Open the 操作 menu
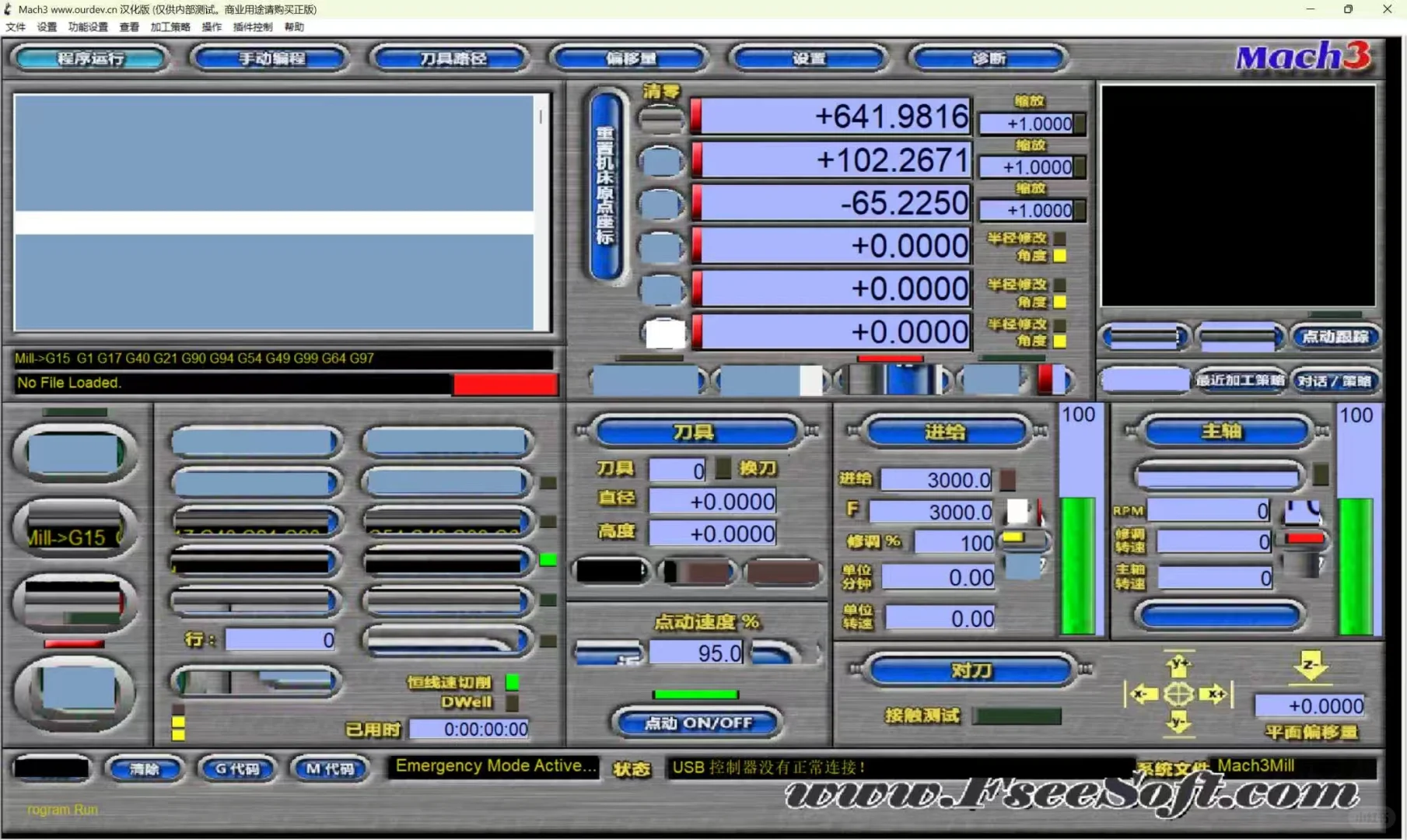 [212, 27]
